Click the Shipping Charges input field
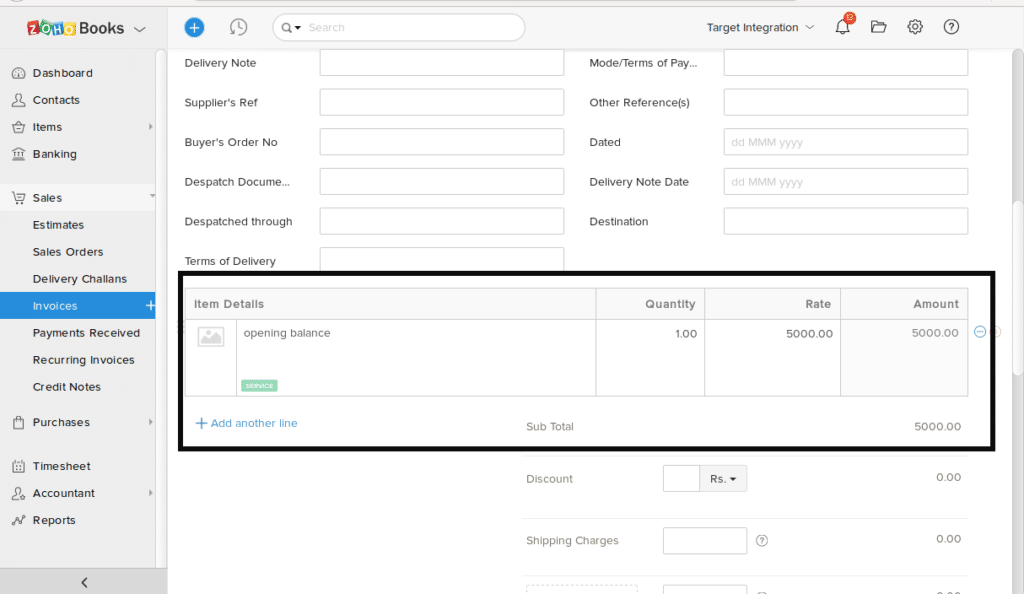The width and height of the screenshot is (1024, 594). click(x=705, y=540)
